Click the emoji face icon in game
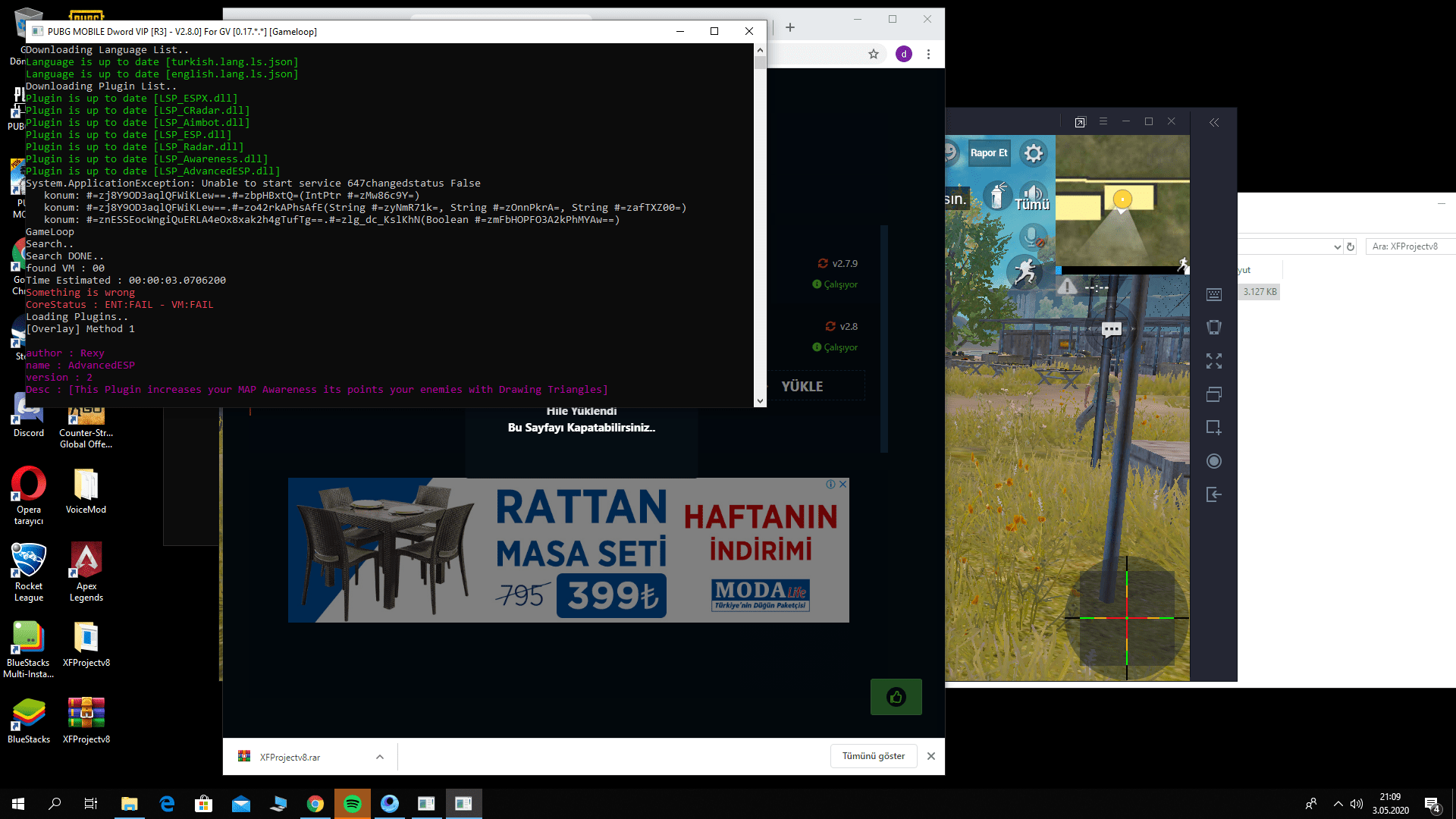 click(x=950, y=152)
